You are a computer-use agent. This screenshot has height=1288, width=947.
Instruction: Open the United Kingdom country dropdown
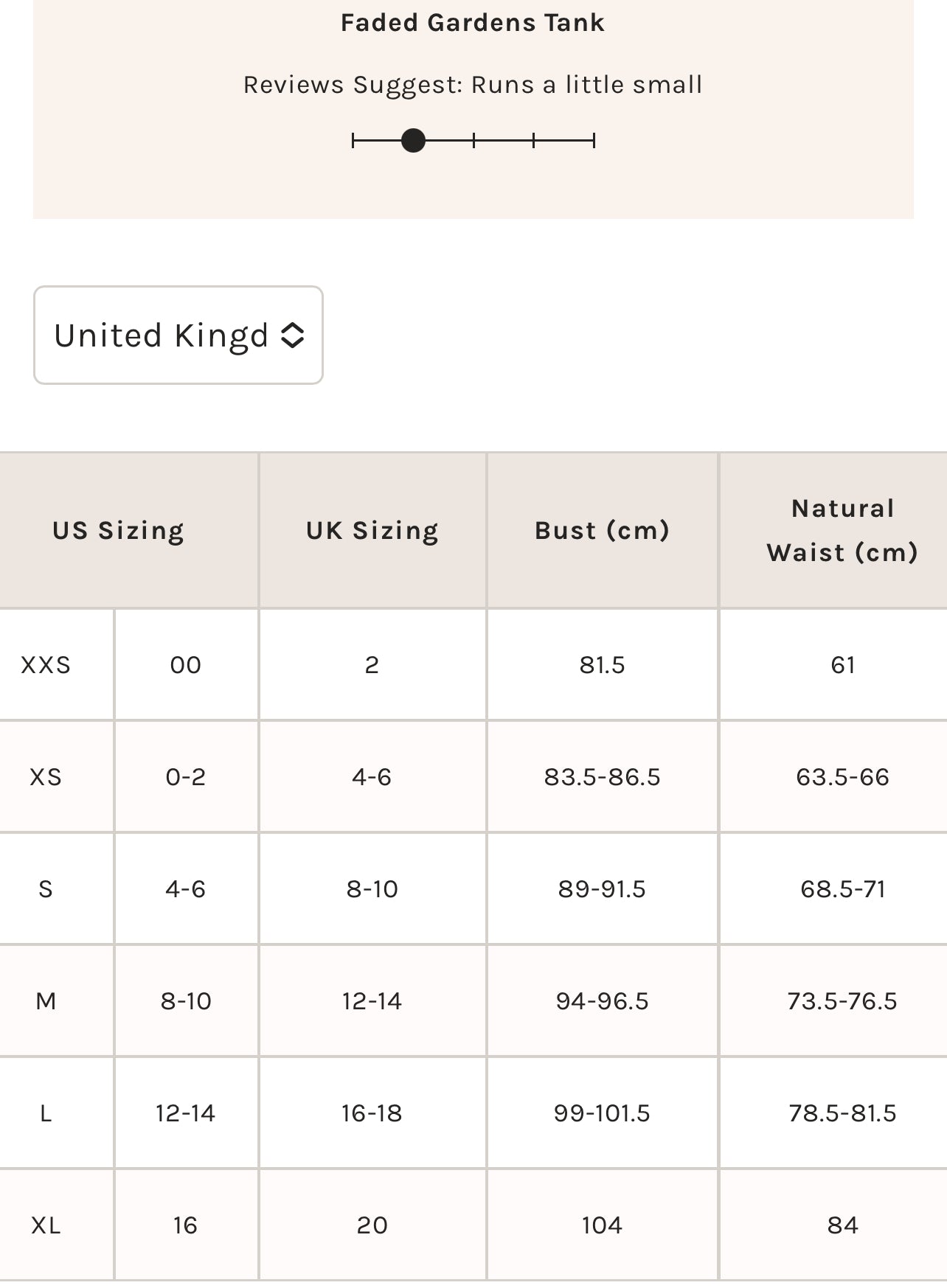pyautogui.click(x=178, y=335)
